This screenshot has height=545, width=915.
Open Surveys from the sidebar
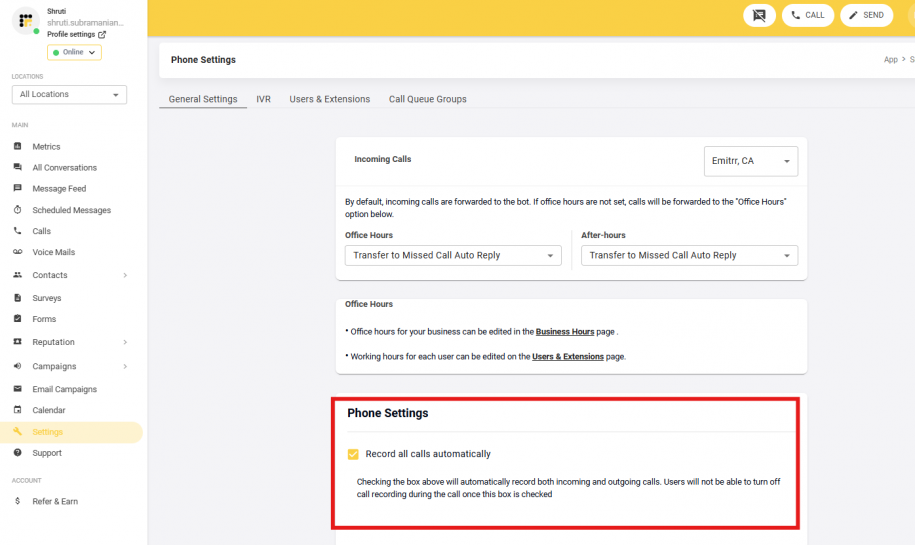47,298
